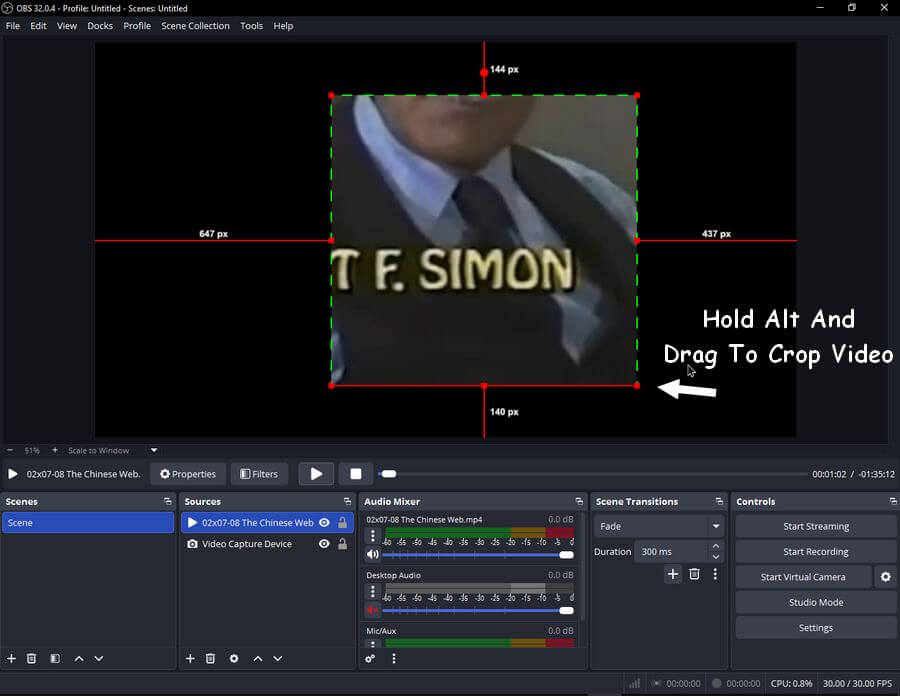
Task: Click Start Recording button
Action: point(815,552)
